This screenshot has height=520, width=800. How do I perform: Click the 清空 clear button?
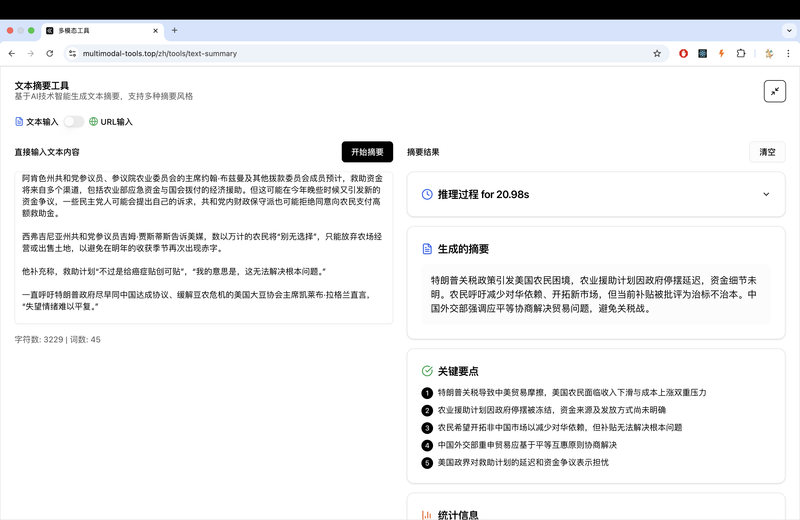767,152
